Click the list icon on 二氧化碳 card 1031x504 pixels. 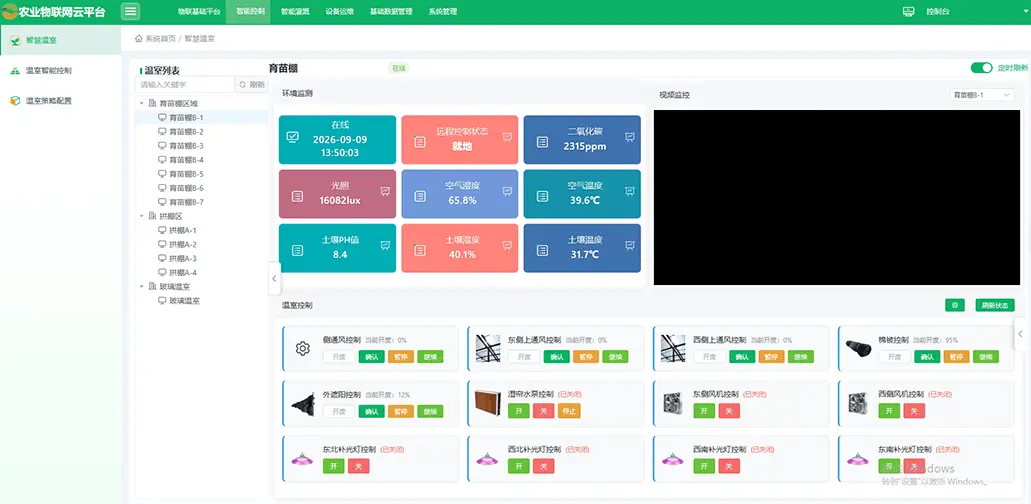[542, 142]
